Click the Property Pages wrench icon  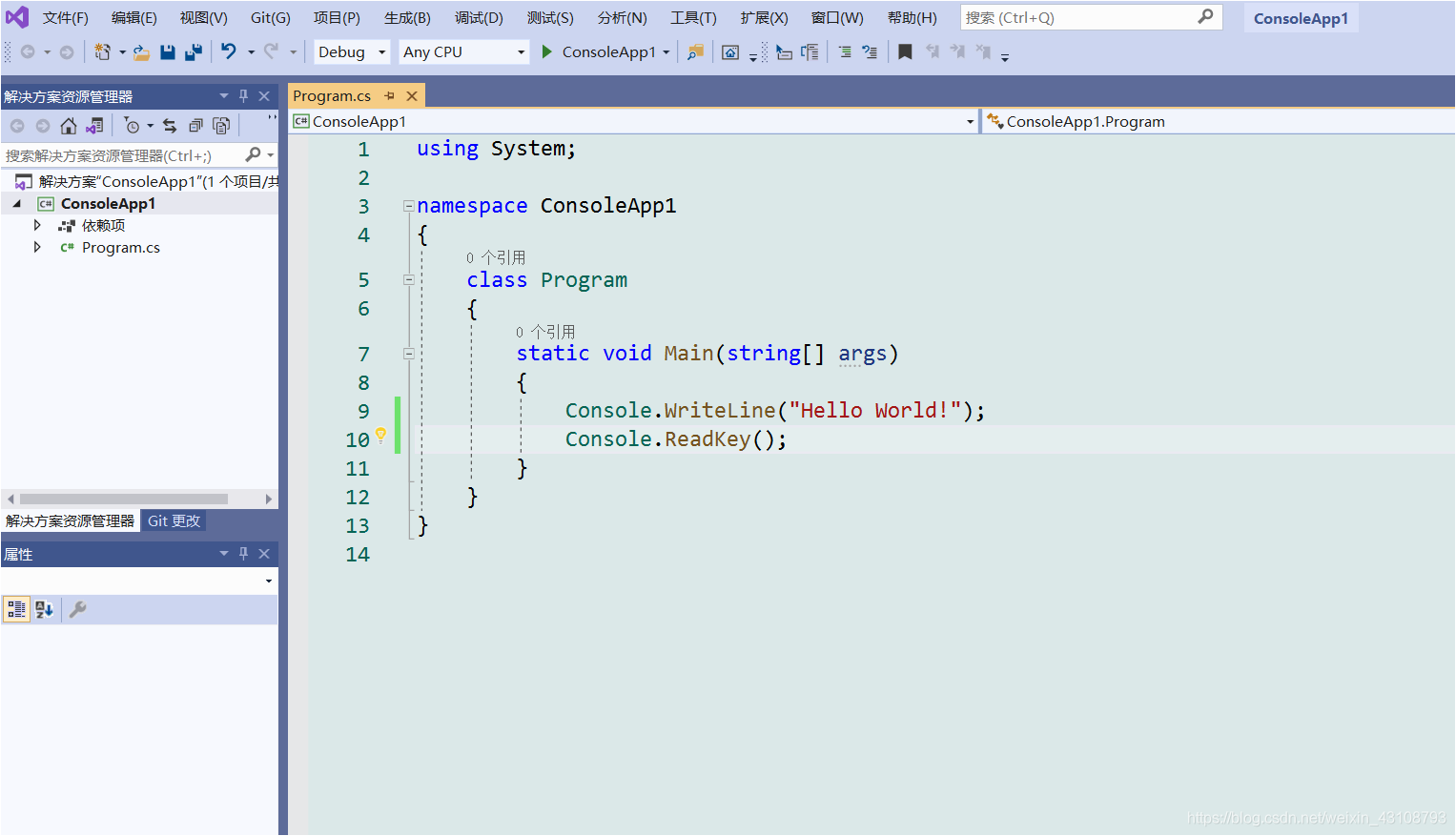point(78,609)
